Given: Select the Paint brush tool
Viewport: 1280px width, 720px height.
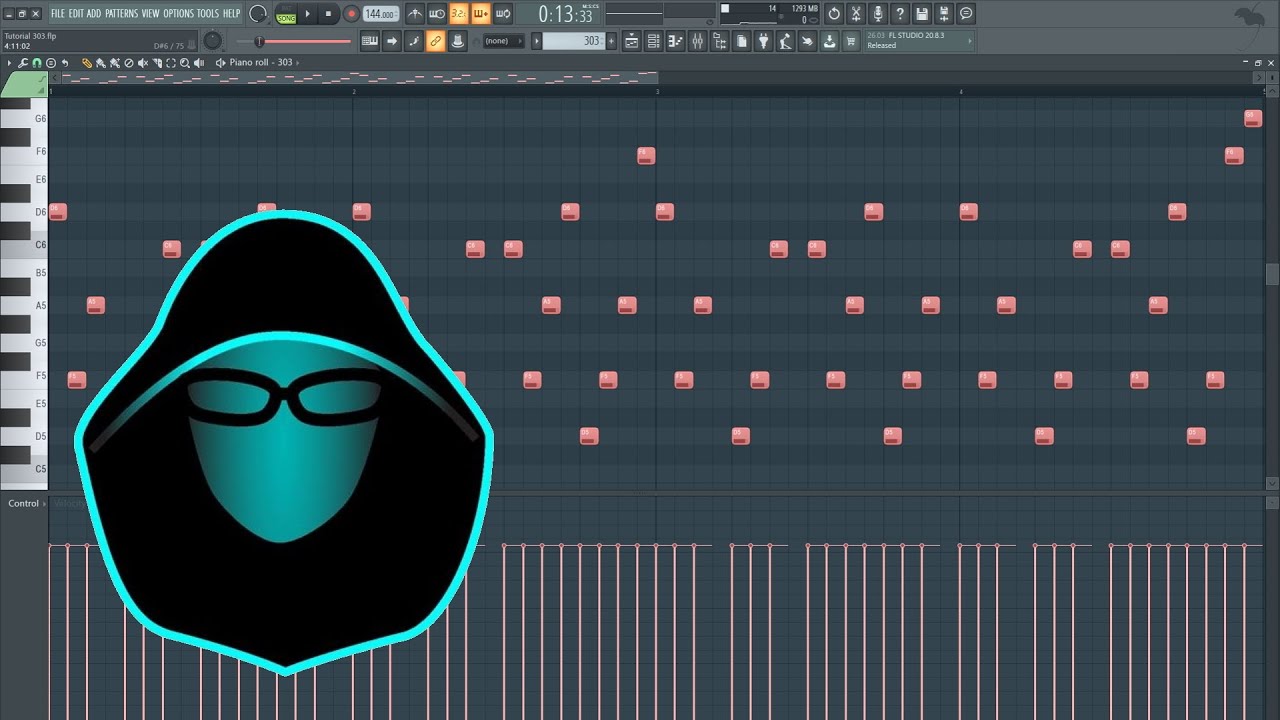Looking at the screenshot, I should 101,63.
